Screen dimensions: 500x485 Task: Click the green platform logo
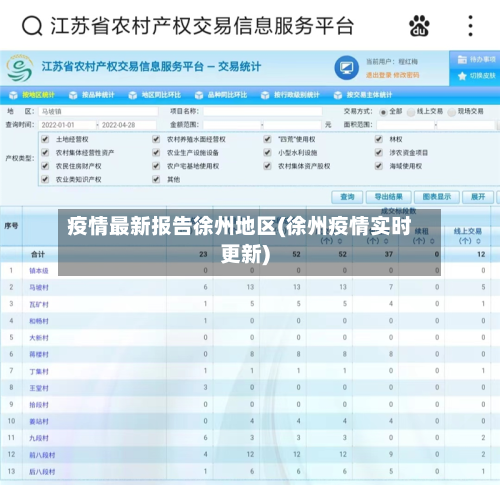pyautogui.click(x=20, y=68)
